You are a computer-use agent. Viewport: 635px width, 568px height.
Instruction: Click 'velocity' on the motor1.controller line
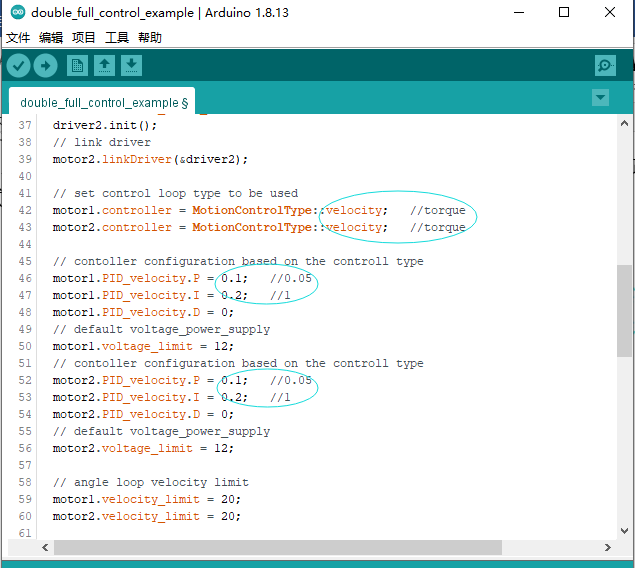pyautogui.click(x=354, y=210)
